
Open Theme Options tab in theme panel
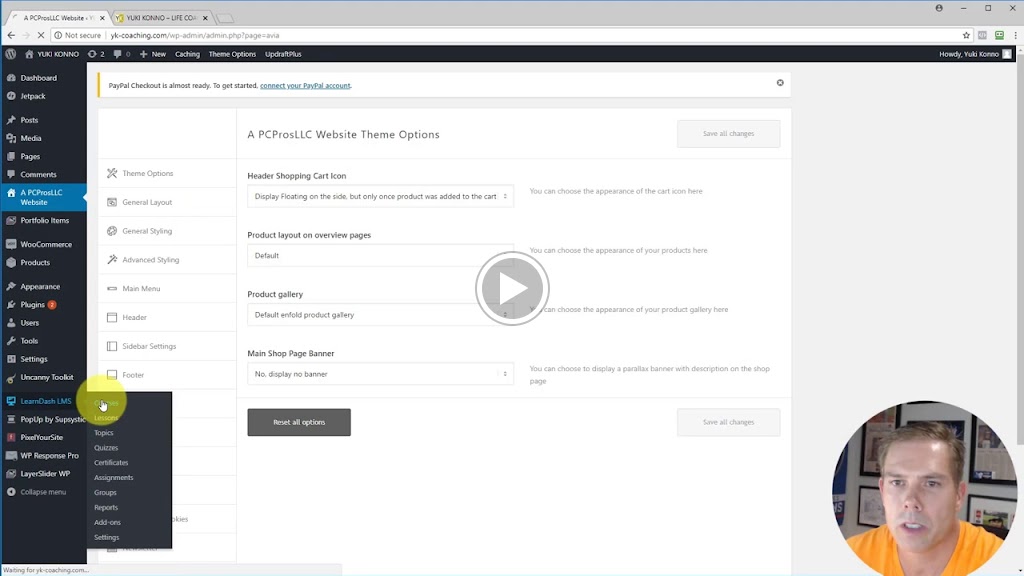click(167, 173)
